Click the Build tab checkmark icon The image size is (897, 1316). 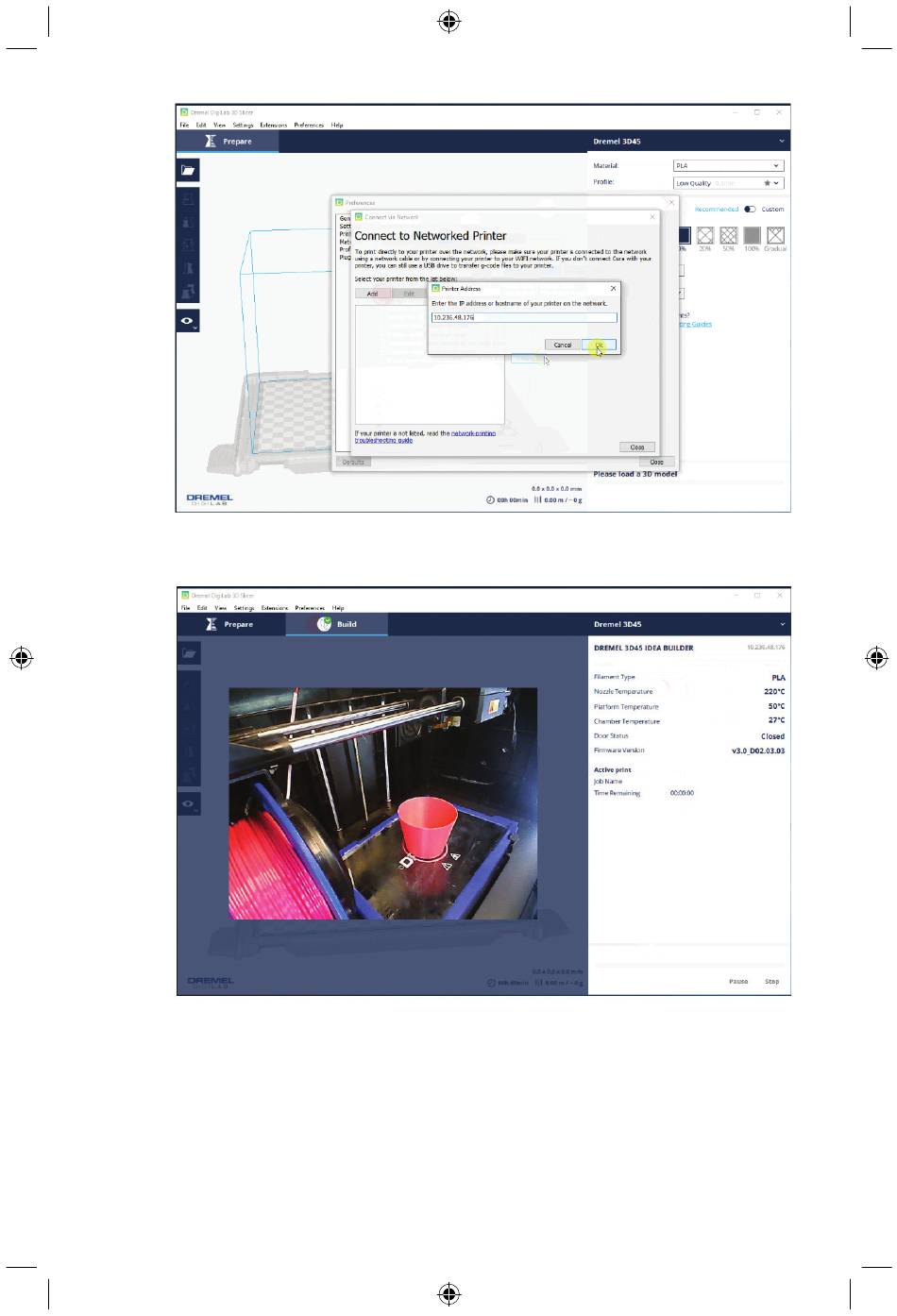(x=324, y=624)
